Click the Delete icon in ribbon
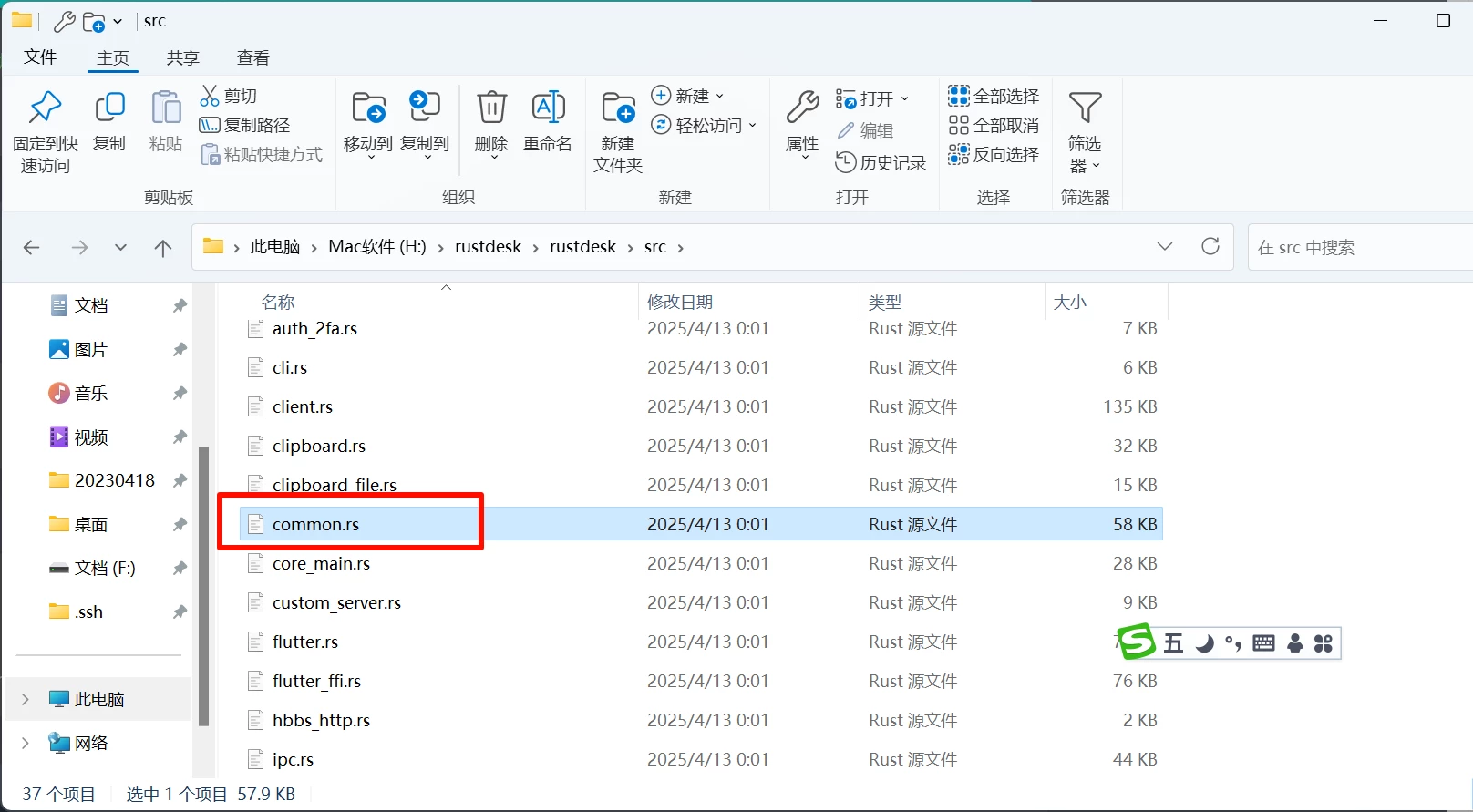Image resolution: width=1473 pixels, height=812 pixels. coord(491,109)
